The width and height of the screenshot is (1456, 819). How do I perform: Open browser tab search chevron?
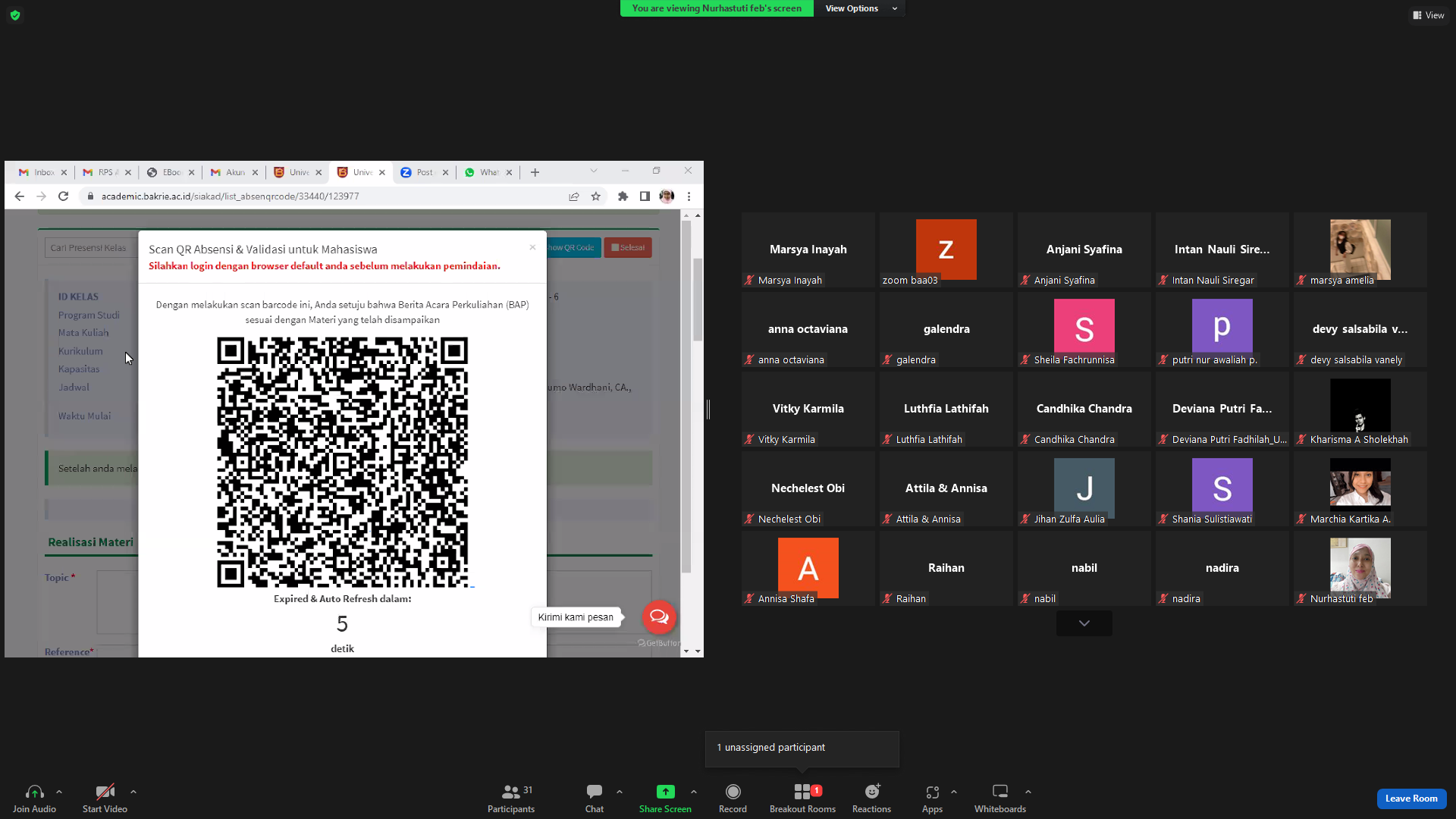click(594, 171)
